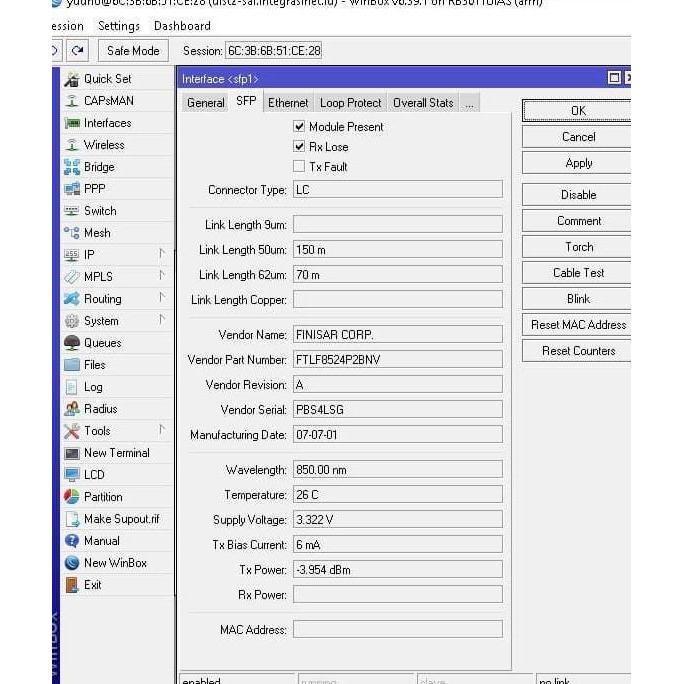Run the Cable Test button
The height and width of the screenshot is (684, 684).
coord(578,273)
